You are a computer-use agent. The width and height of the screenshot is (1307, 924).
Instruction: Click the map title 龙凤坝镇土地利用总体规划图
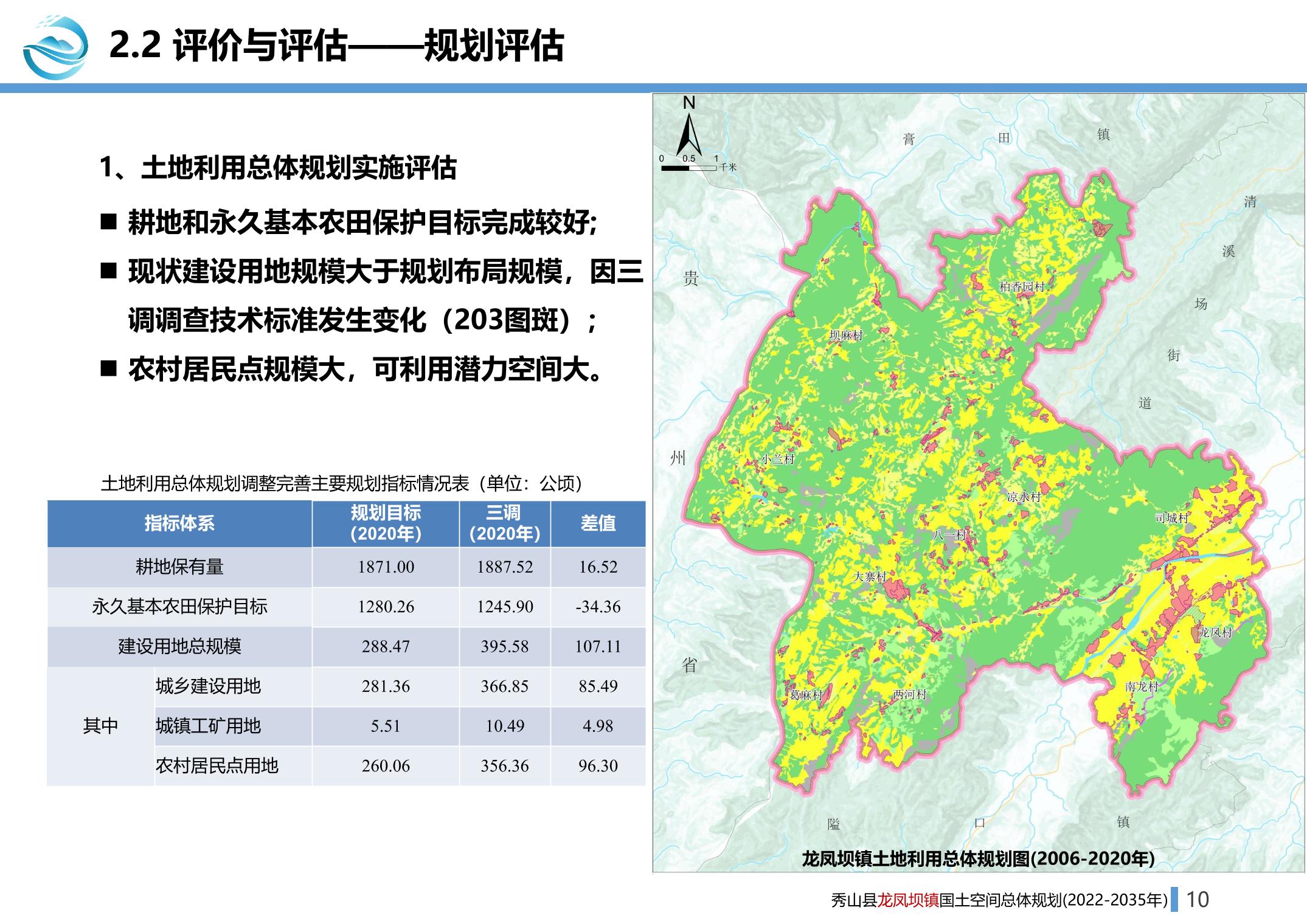[978, 858]
